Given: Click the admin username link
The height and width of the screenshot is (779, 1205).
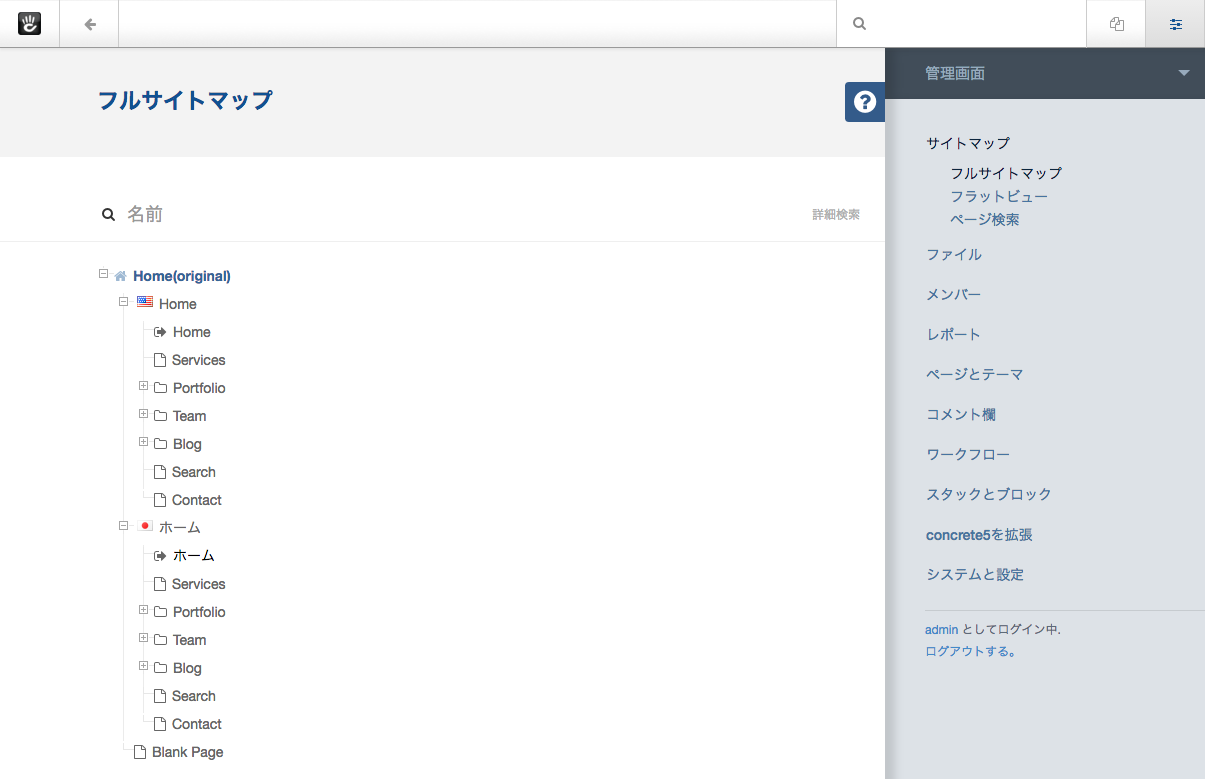Looking at the screenshot, I should (x=941, y=630).
